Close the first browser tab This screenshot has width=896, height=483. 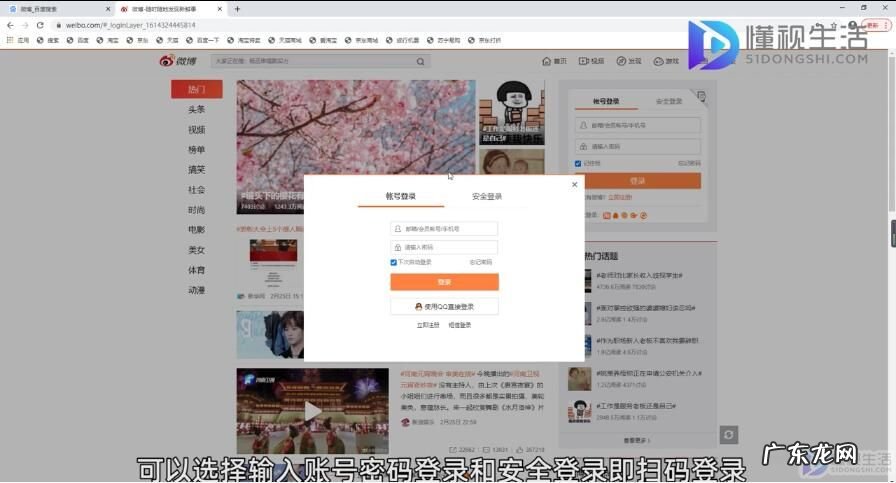pos(108,9)
